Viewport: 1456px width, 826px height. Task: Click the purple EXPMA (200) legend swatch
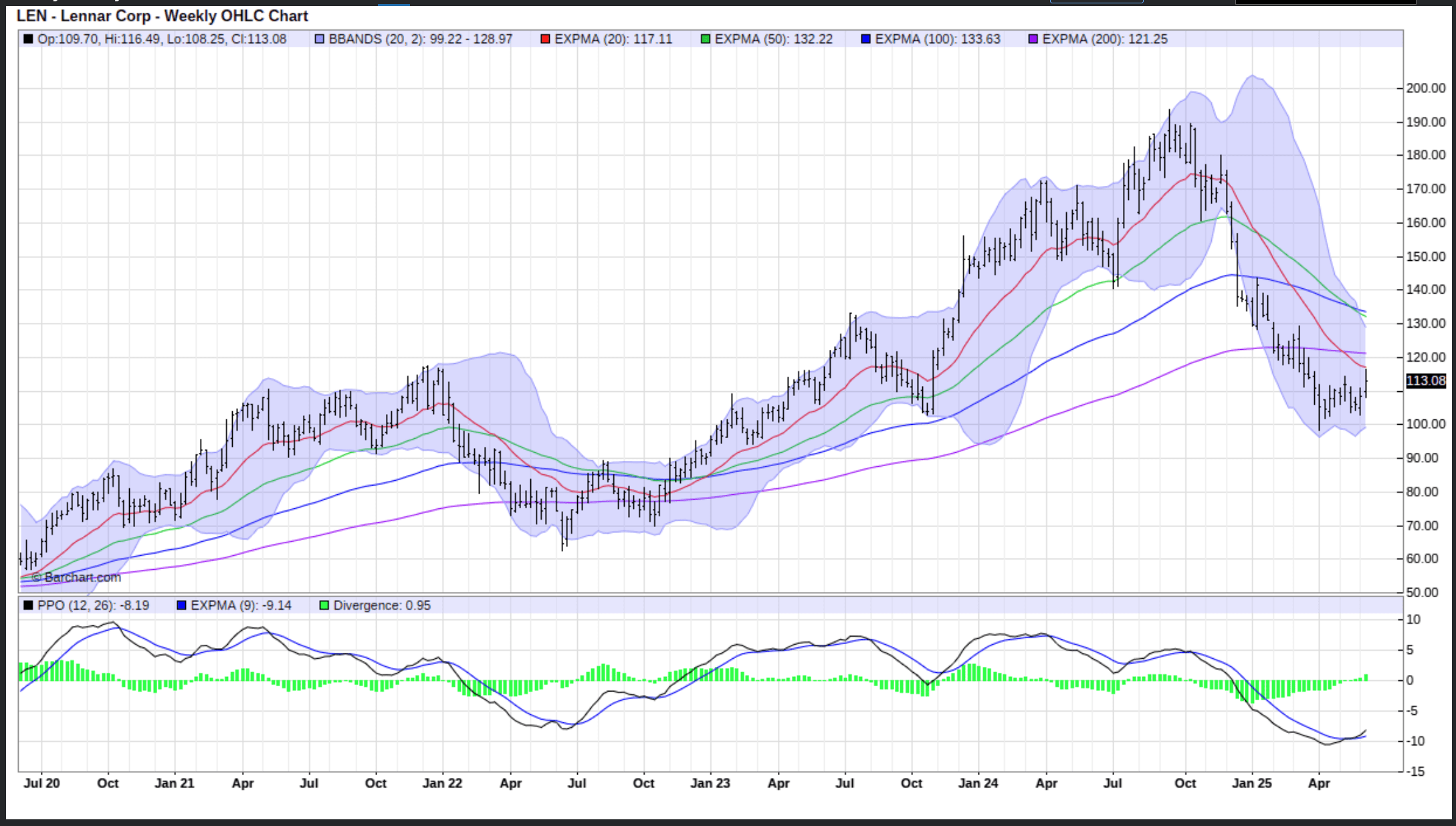(x=1033, y=39)
